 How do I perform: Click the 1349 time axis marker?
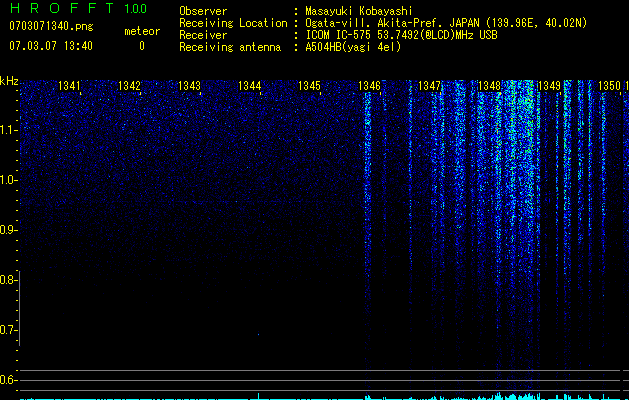(549, 86)
